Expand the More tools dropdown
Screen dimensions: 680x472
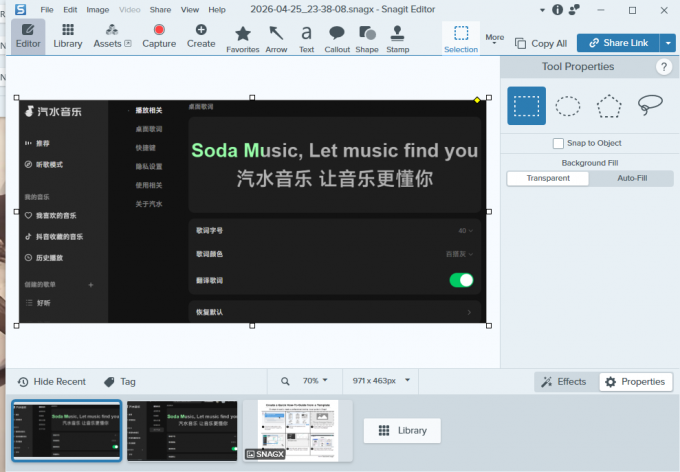coord(494,39)
